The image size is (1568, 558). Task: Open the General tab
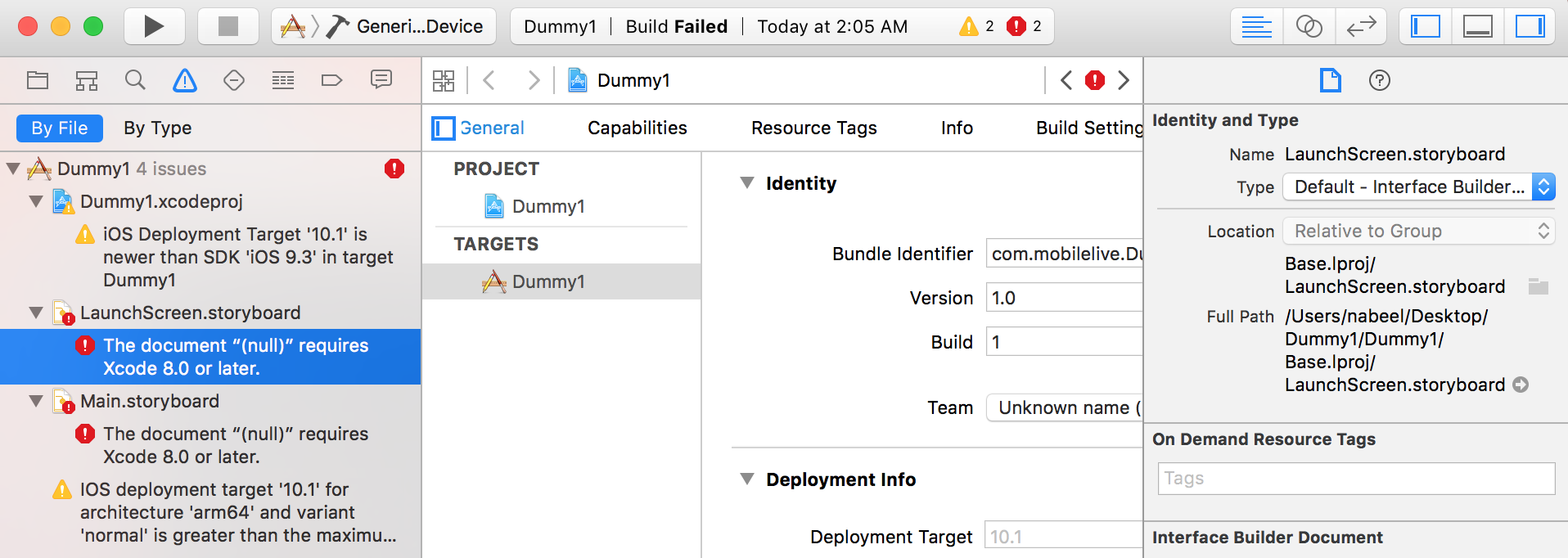(492, 128)
